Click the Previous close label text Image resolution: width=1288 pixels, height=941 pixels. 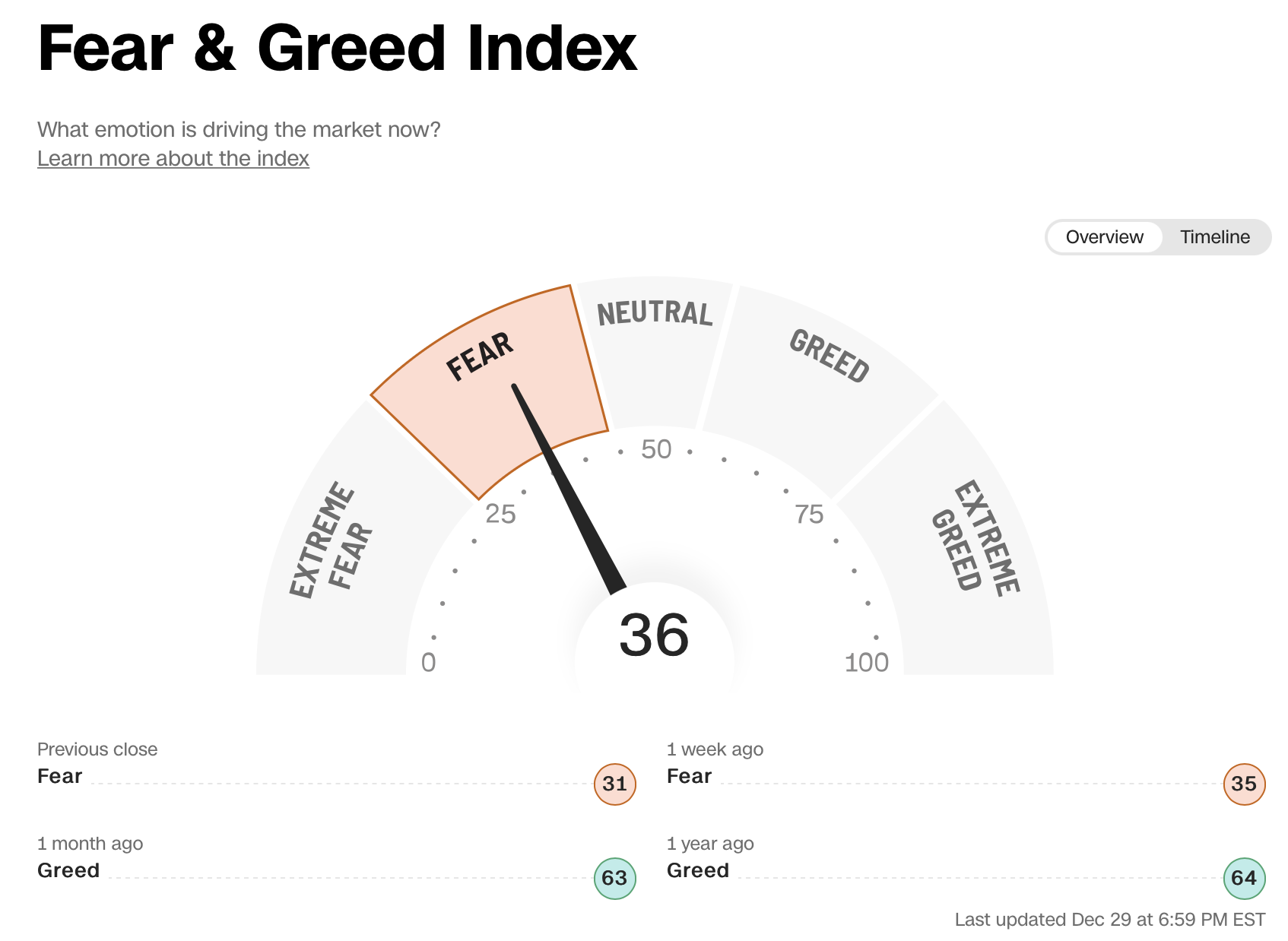pos(97,749)
